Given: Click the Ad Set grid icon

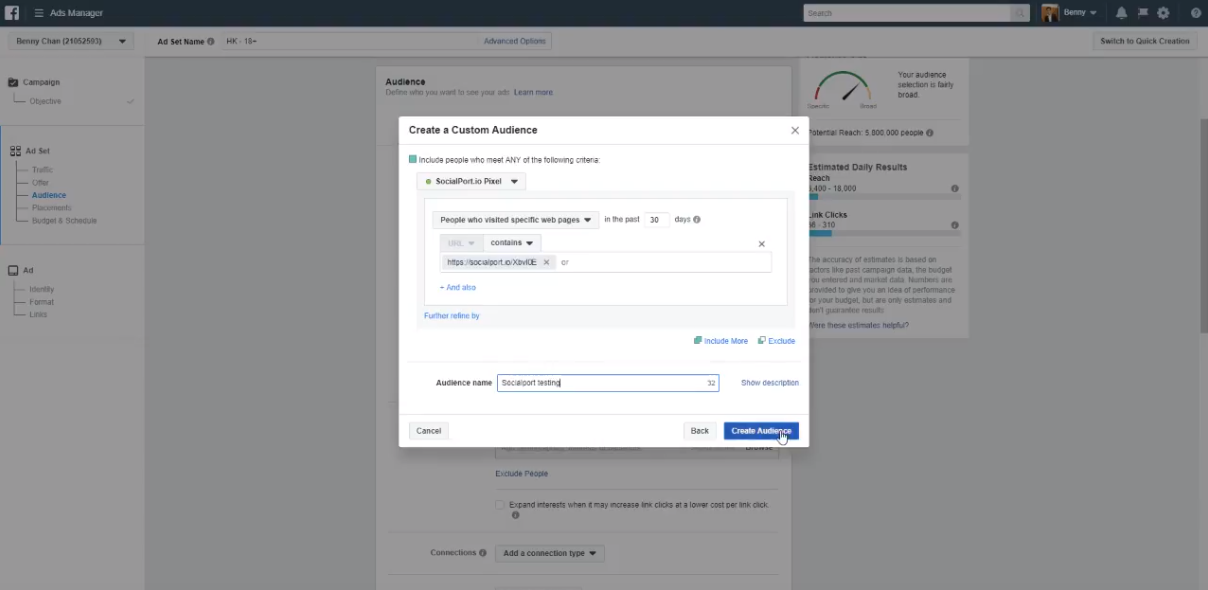Looking at the screenshot, I should click(15, 151).
